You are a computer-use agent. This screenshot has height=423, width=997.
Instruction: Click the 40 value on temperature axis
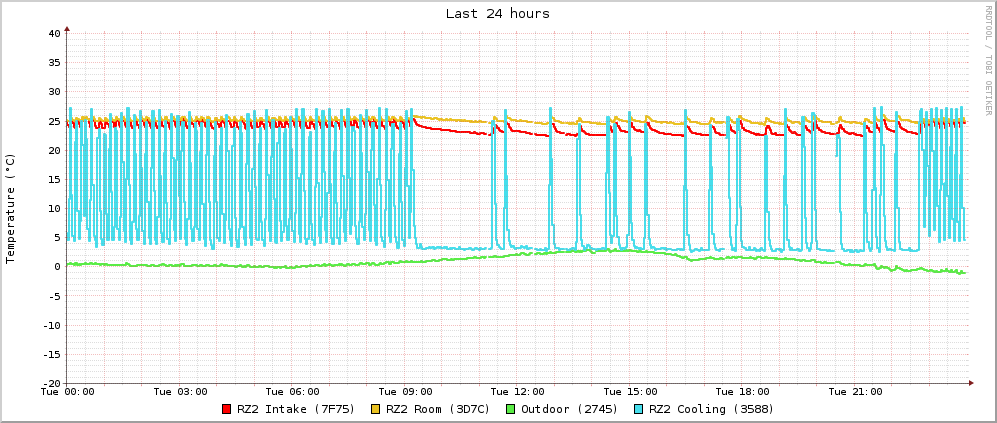click(55, 33)
